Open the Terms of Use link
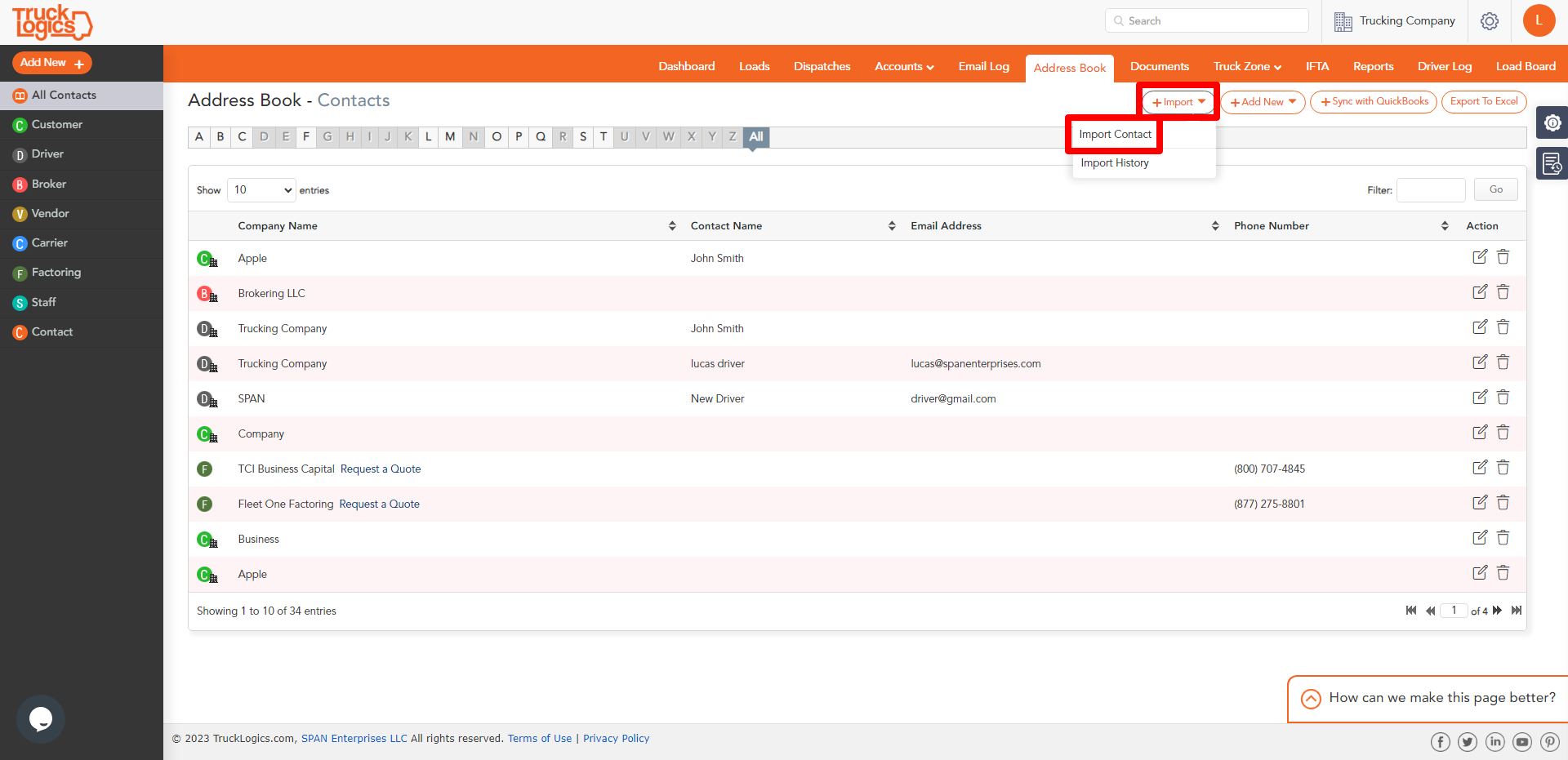The image size is (1568, 760). pos(539,738)
